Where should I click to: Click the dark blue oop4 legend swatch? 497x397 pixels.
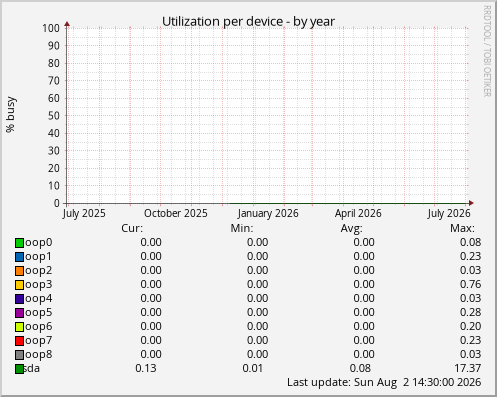point(19,299)
